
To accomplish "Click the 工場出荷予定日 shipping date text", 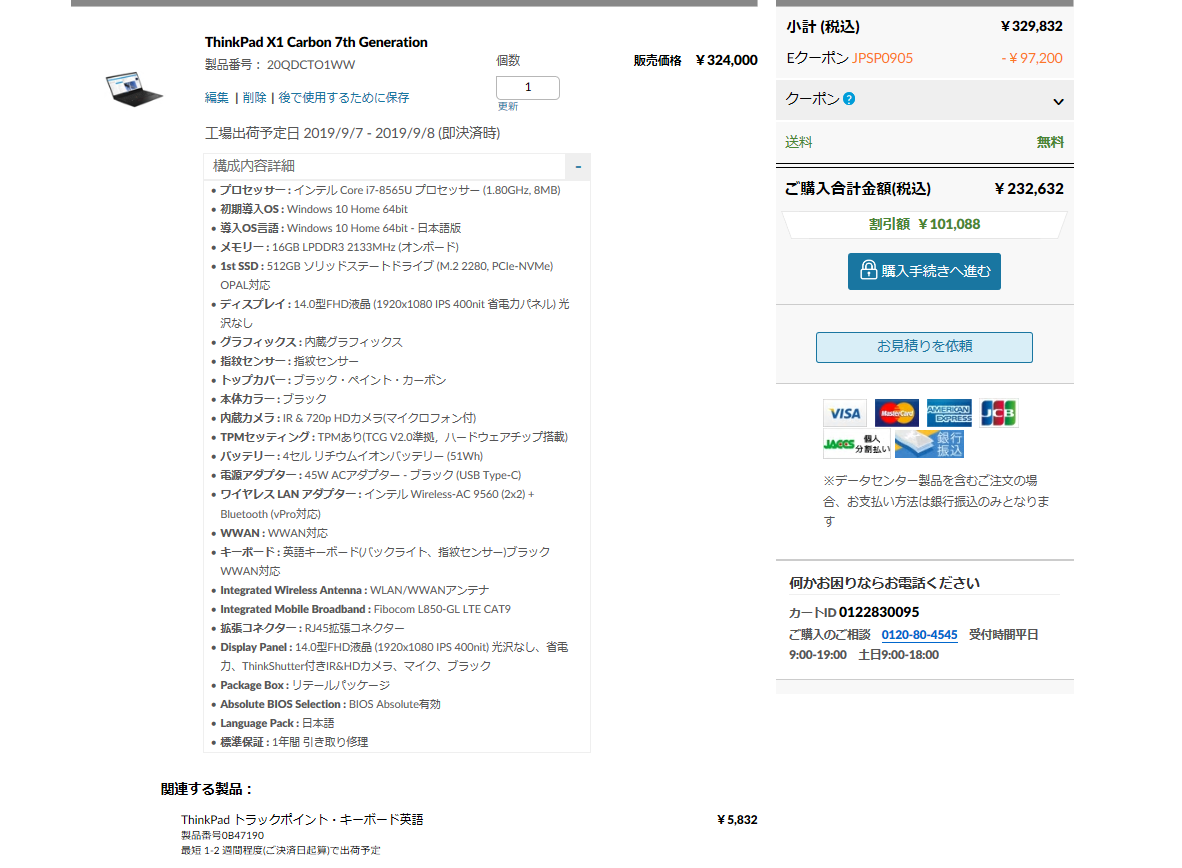I will [353, 133].
